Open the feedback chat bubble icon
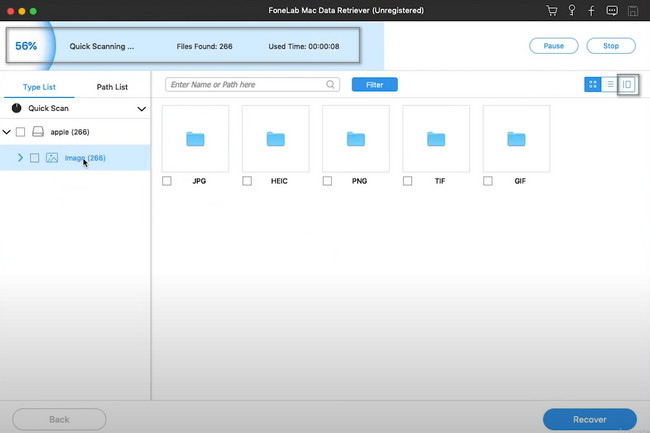This screenshot has height=433, width=650. [612, 11]
